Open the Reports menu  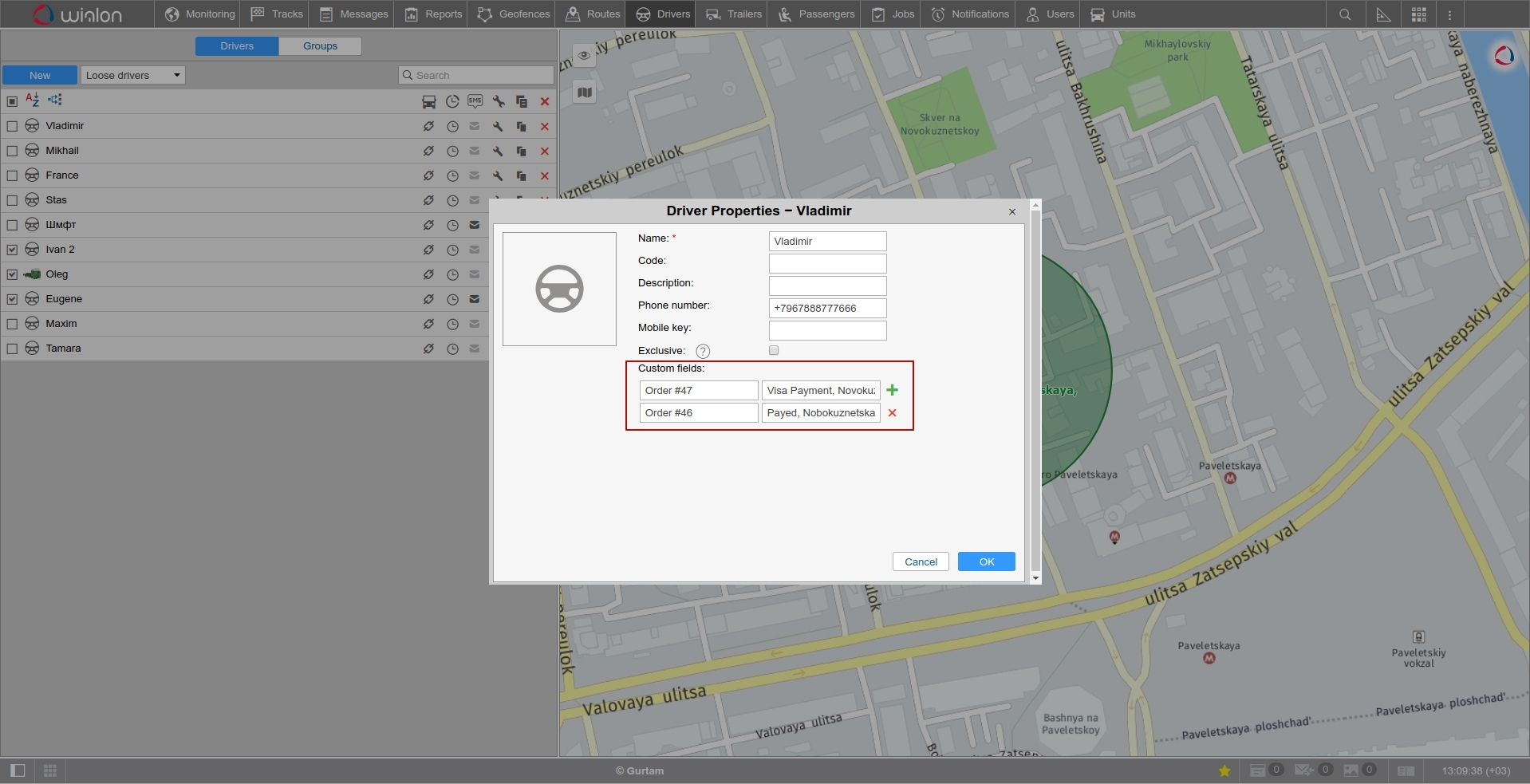click(x=432, y=14)
